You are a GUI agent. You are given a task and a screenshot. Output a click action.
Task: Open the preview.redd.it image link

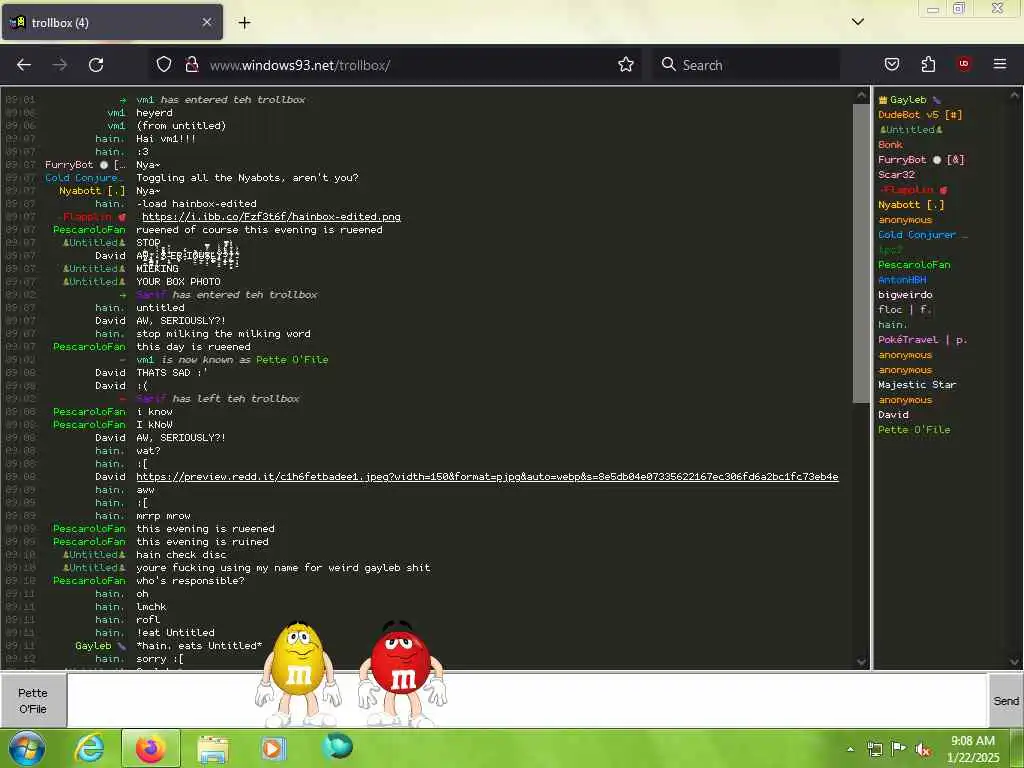click(487, 477)
